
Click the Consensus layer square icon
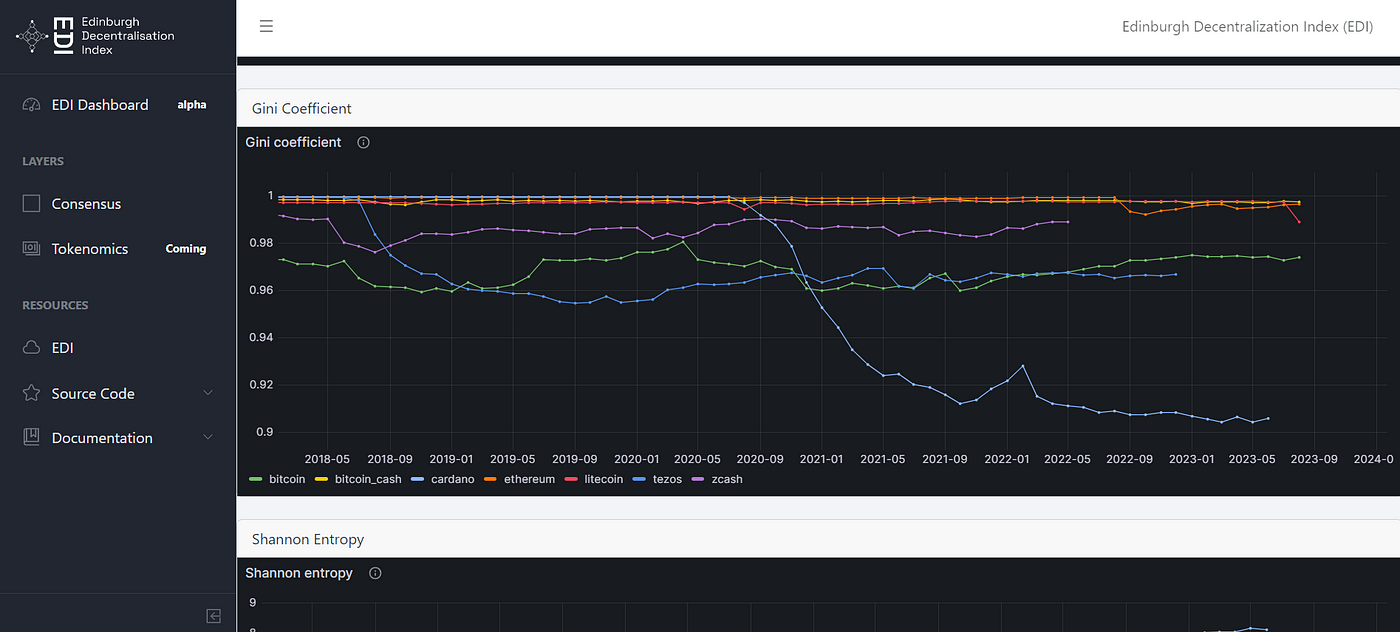(x=31, y=204)
